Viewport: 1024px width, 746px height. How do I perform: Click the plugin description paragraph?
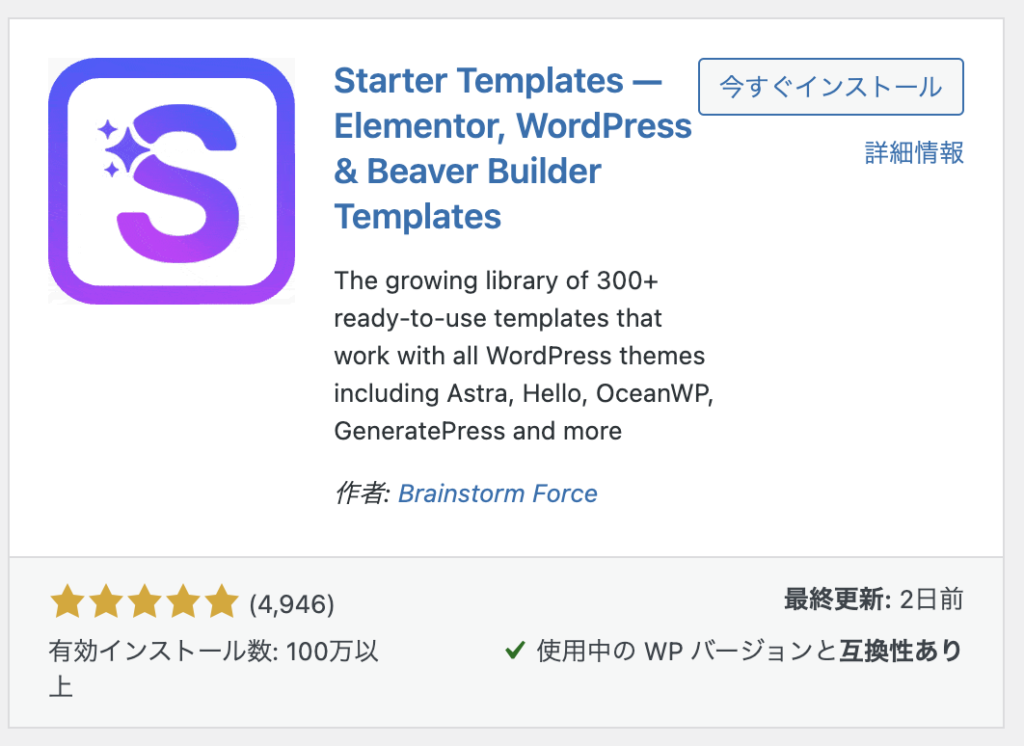point(522,356)
